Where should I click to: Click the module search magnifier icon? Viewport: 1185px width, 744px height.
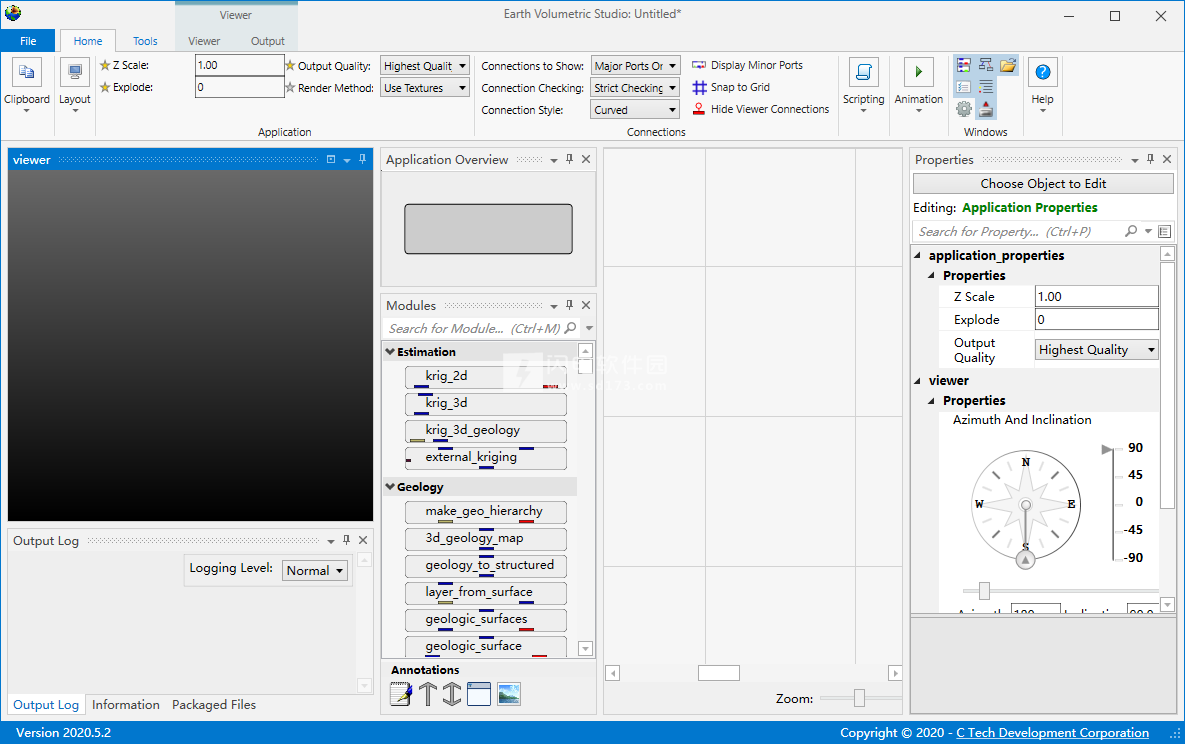571,328
